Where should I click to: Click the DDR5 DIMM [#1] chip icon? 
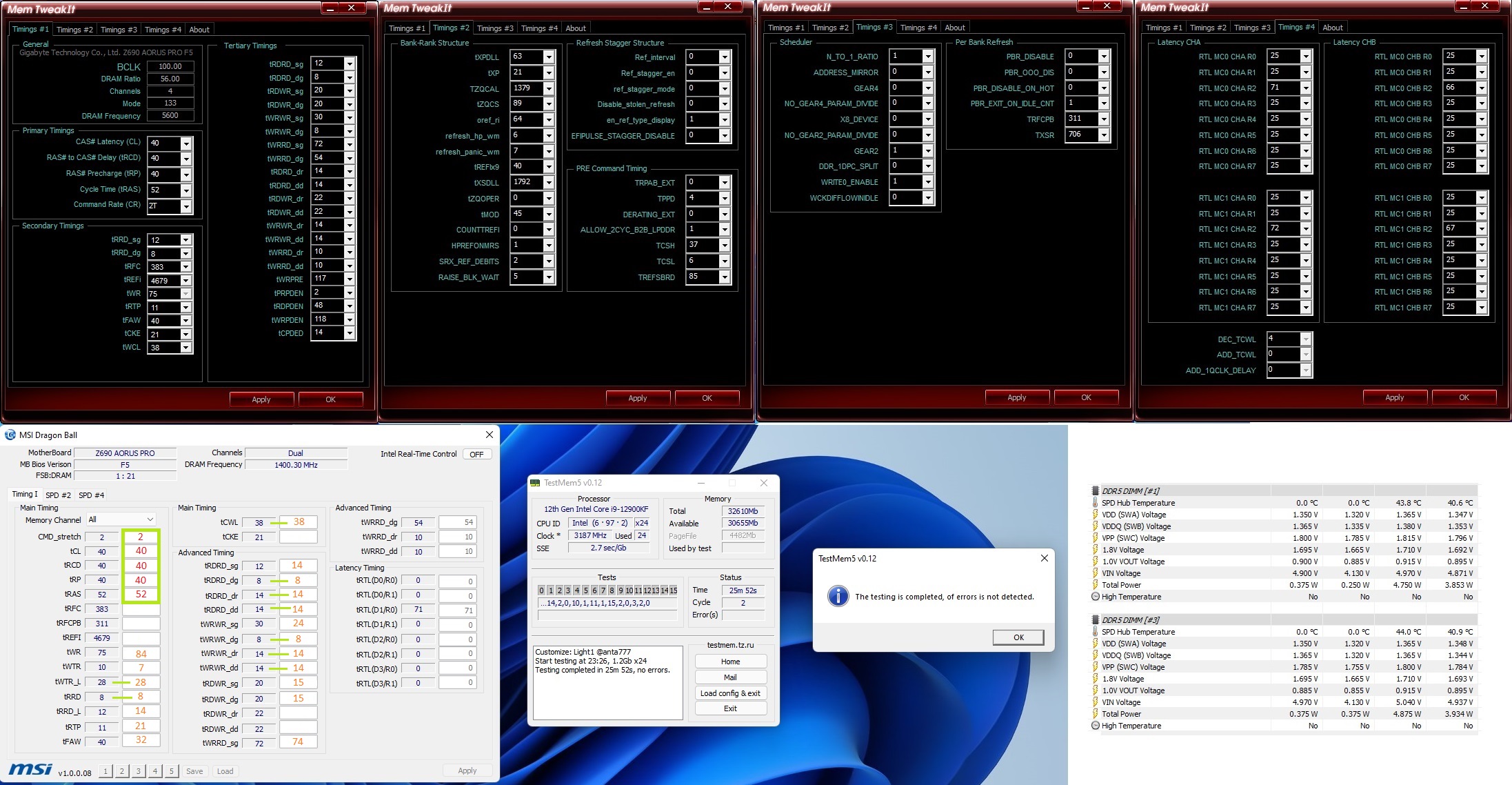[1096, 491]
